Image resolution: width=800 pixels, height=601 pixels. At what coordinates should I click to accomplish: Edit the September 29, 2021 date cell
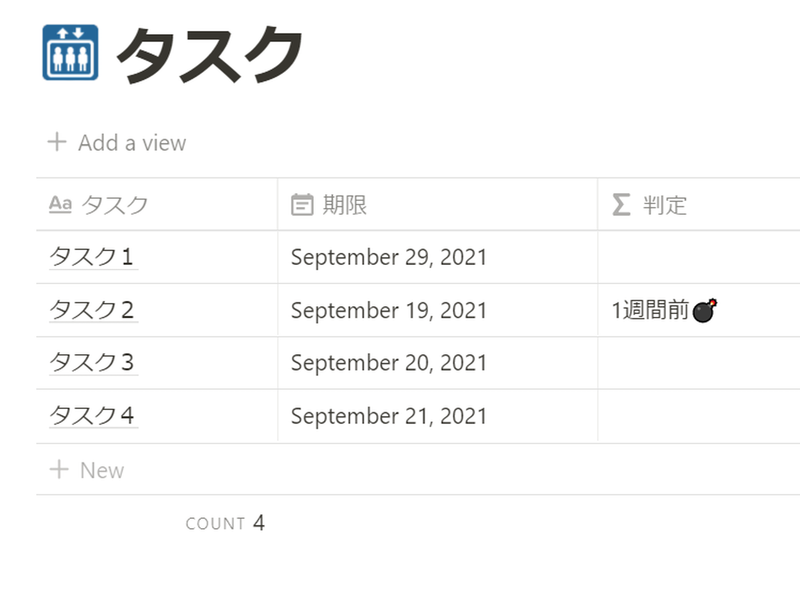(x=389, y=257)
